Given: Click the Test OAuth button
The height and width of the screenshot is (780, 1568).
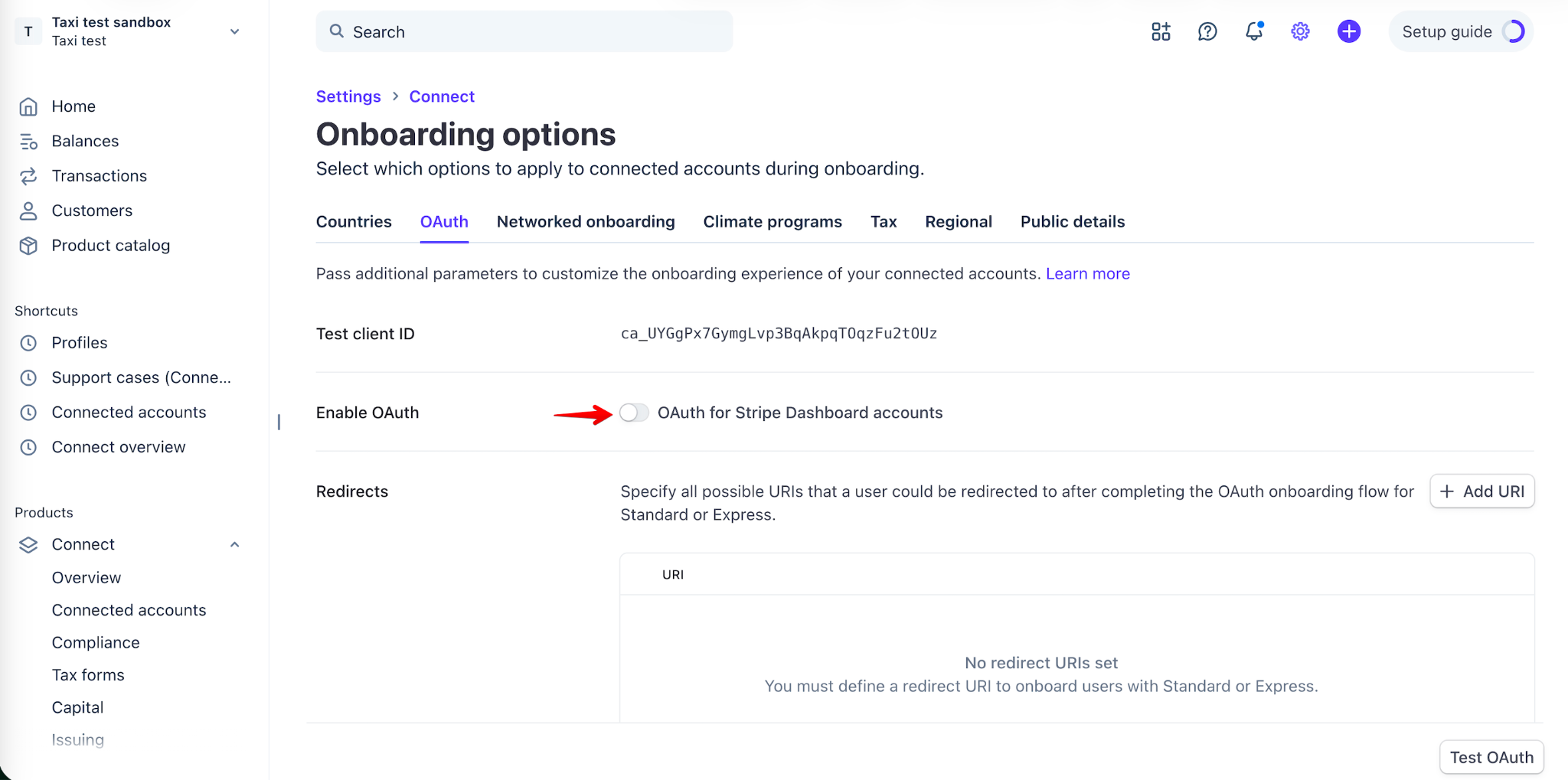Looking at the screenshot, I should [x=1491, y=757].
